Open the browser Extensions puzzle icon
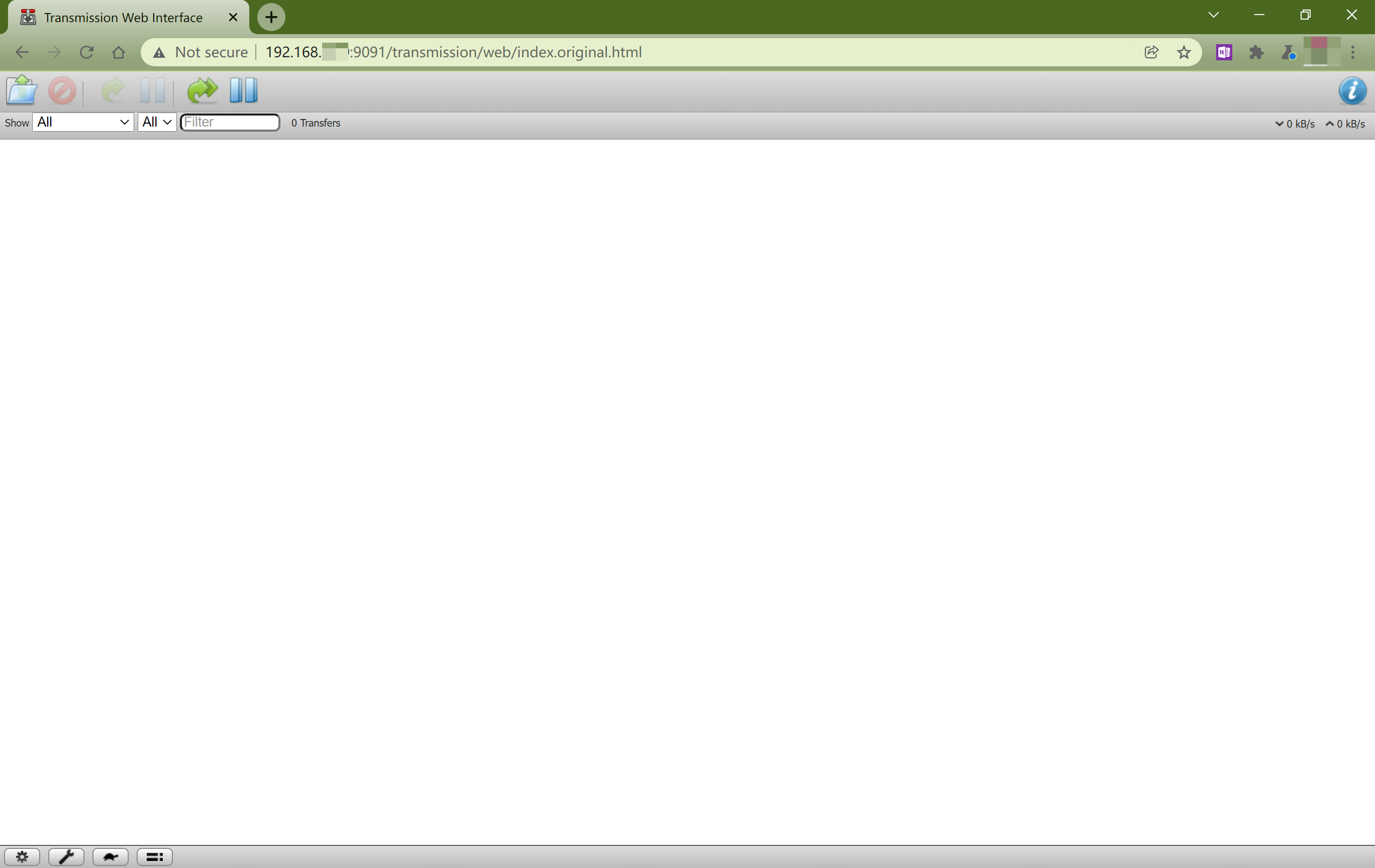 (x=1256, y=53)
